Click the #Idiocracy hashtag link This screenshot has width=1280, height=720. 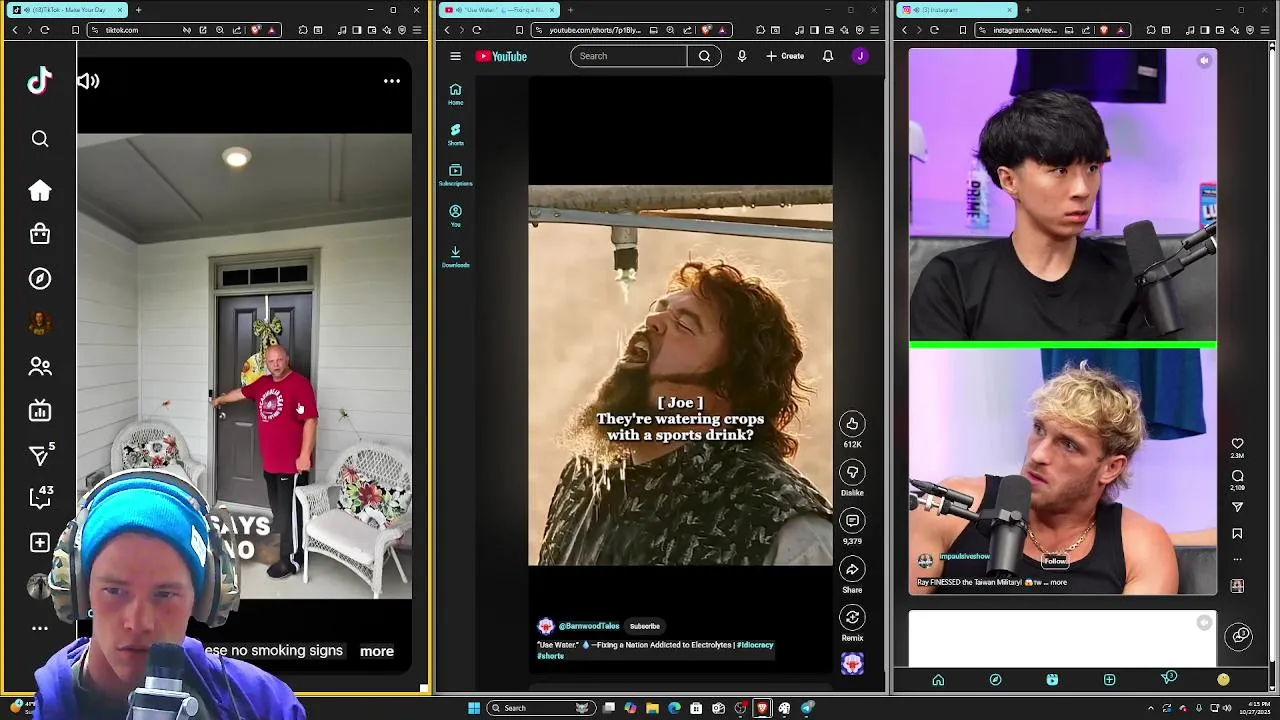(x=755, y=645)
